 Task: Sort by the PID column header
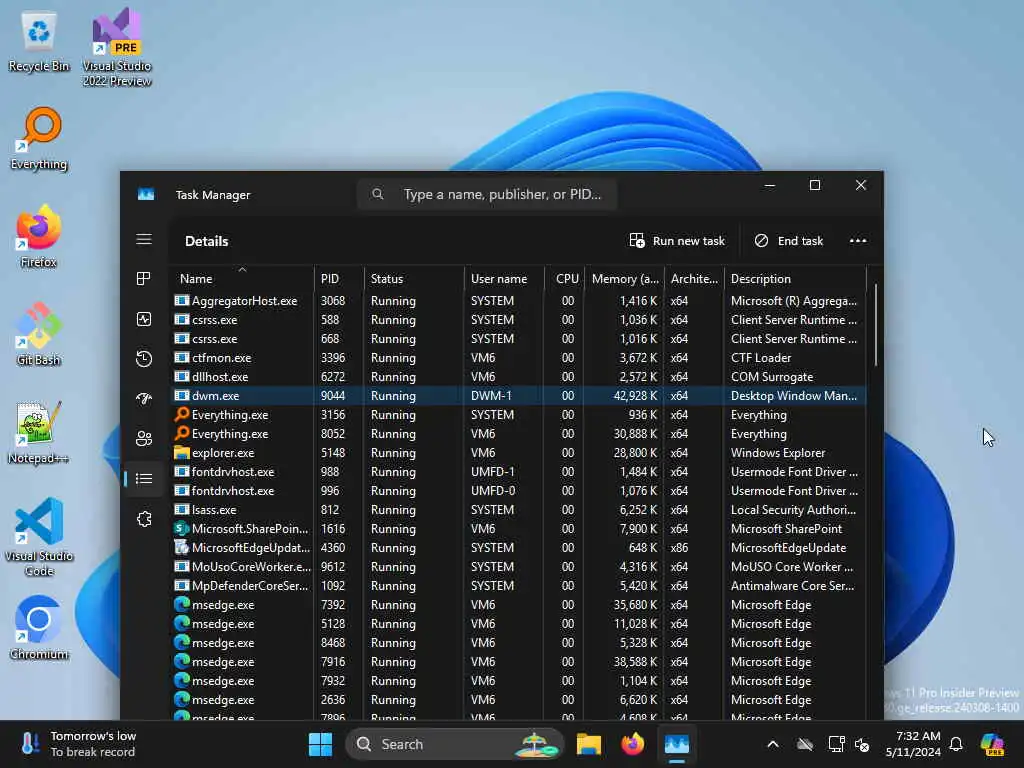pyautogui.click(x=339, y=278)
